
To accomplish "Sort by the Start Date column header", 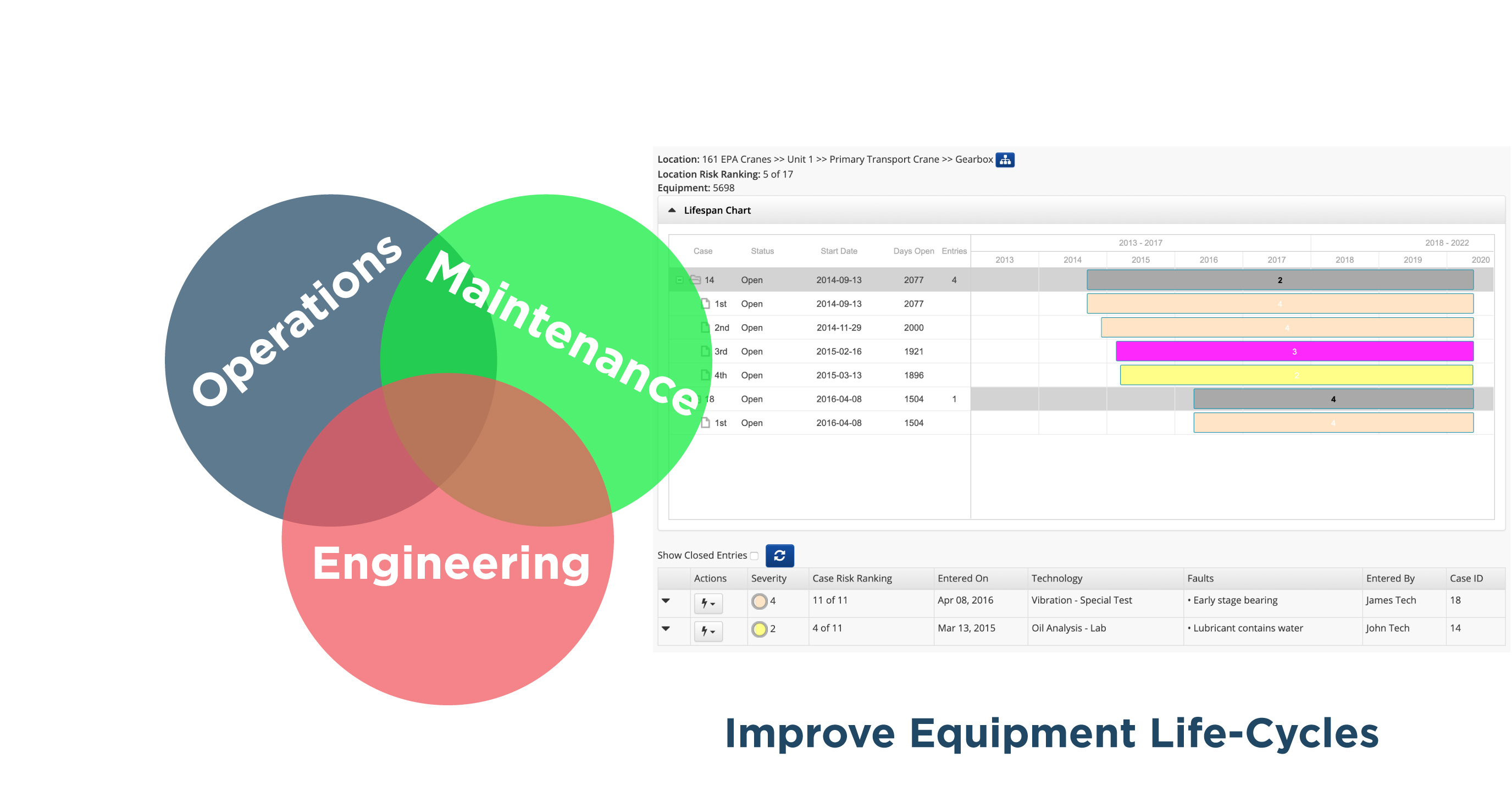I will click(839, 251).
